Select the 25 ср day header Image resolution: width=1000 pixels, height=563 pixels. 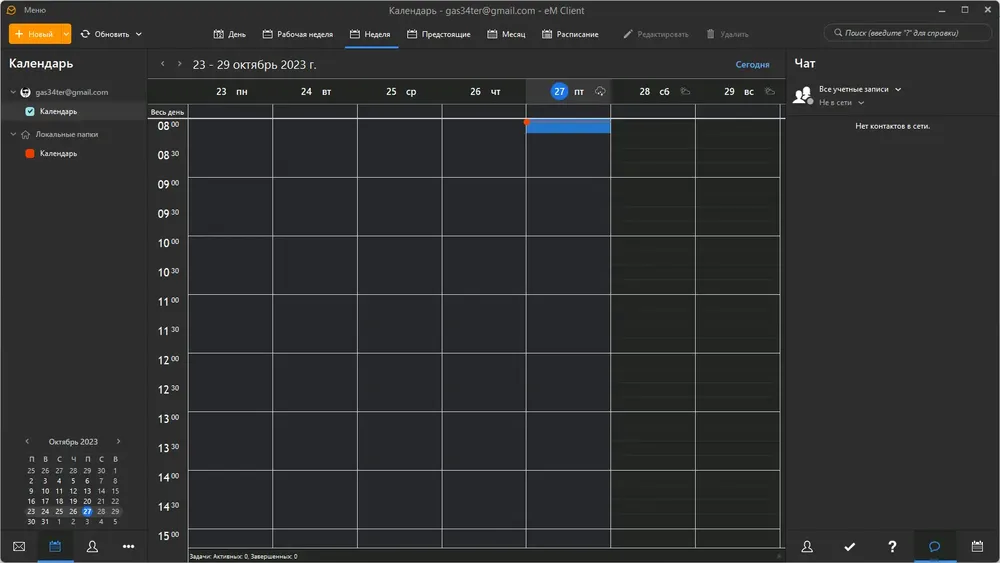point(401,92)
